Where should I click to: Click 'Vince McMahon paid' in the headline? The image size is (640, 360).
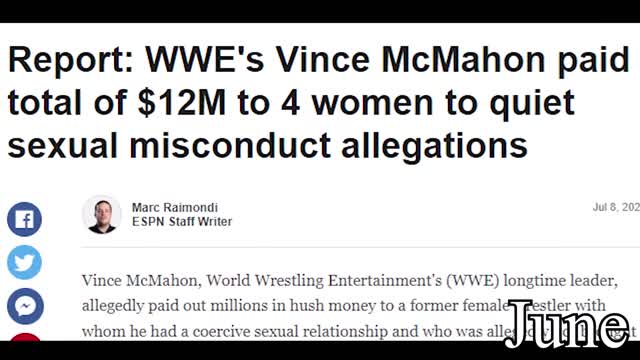click(452, 60)
